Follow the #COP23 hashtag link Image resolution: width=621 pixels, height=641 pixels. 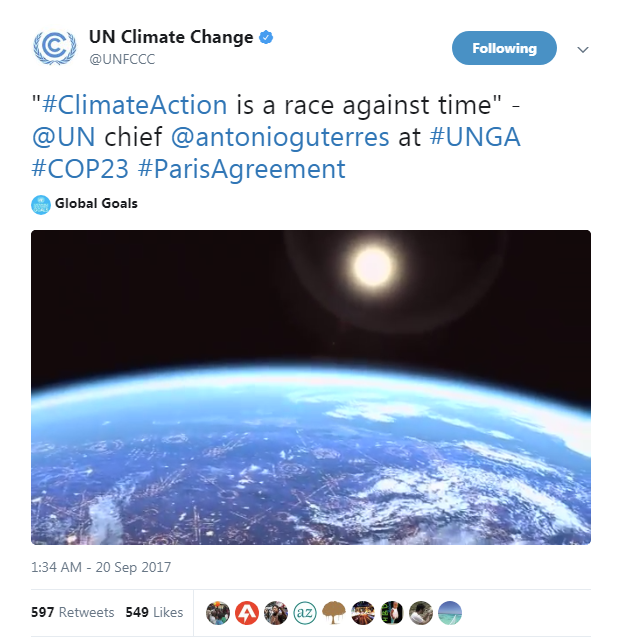pyautogui.click(x=80, y=168)
